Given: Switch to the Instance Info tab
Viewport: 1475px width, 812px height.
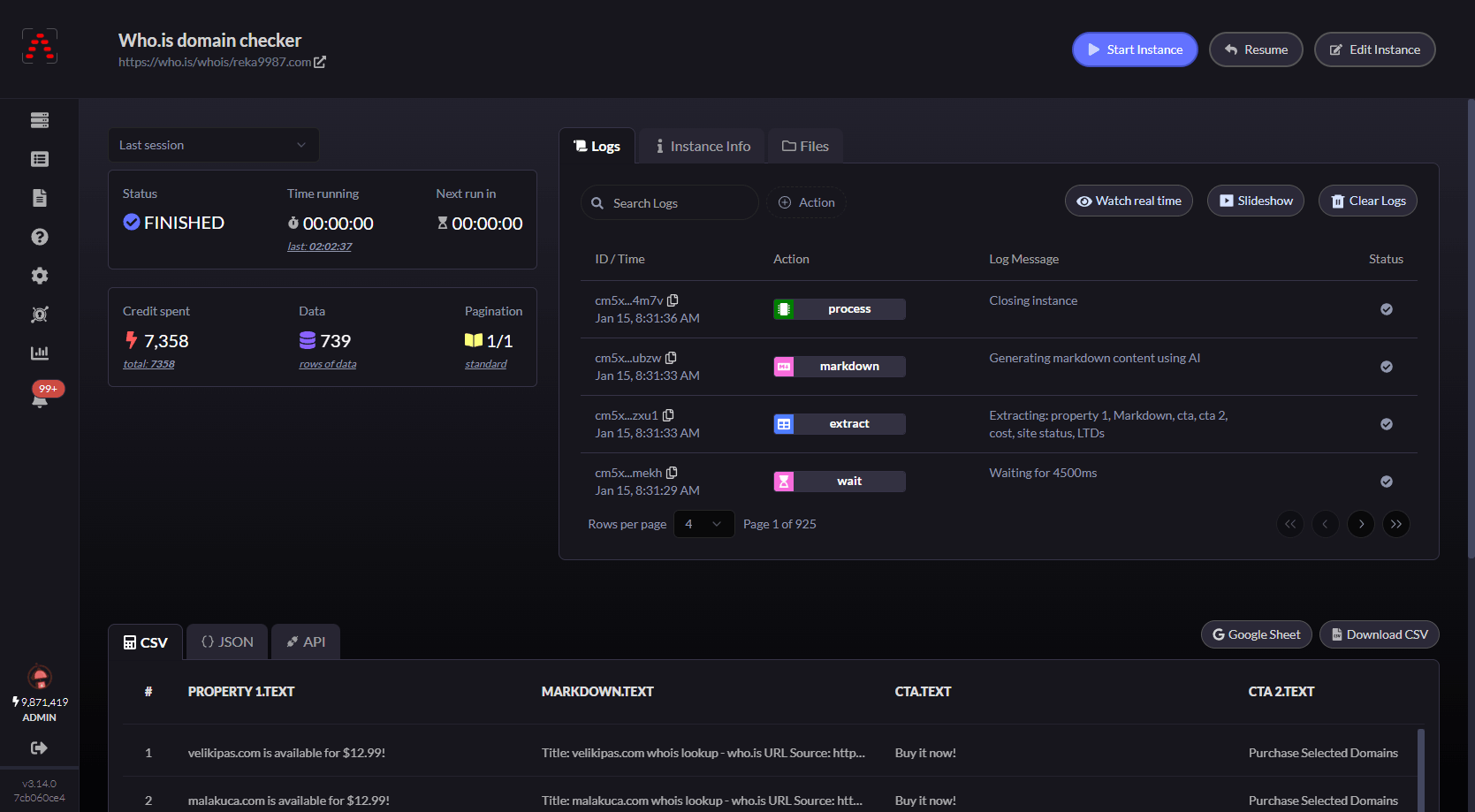Looking at the screenshot, I should tap(703, 147).
